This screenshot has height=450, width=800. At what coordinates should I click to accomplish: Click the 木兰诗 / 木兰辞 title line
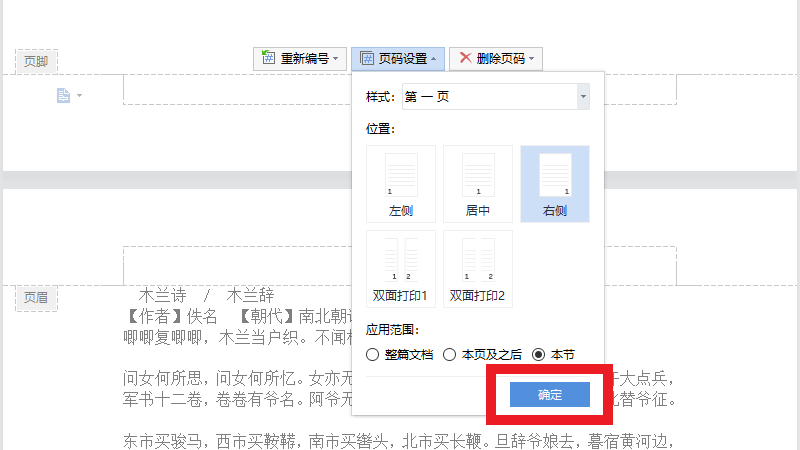(x=206, y=295)
